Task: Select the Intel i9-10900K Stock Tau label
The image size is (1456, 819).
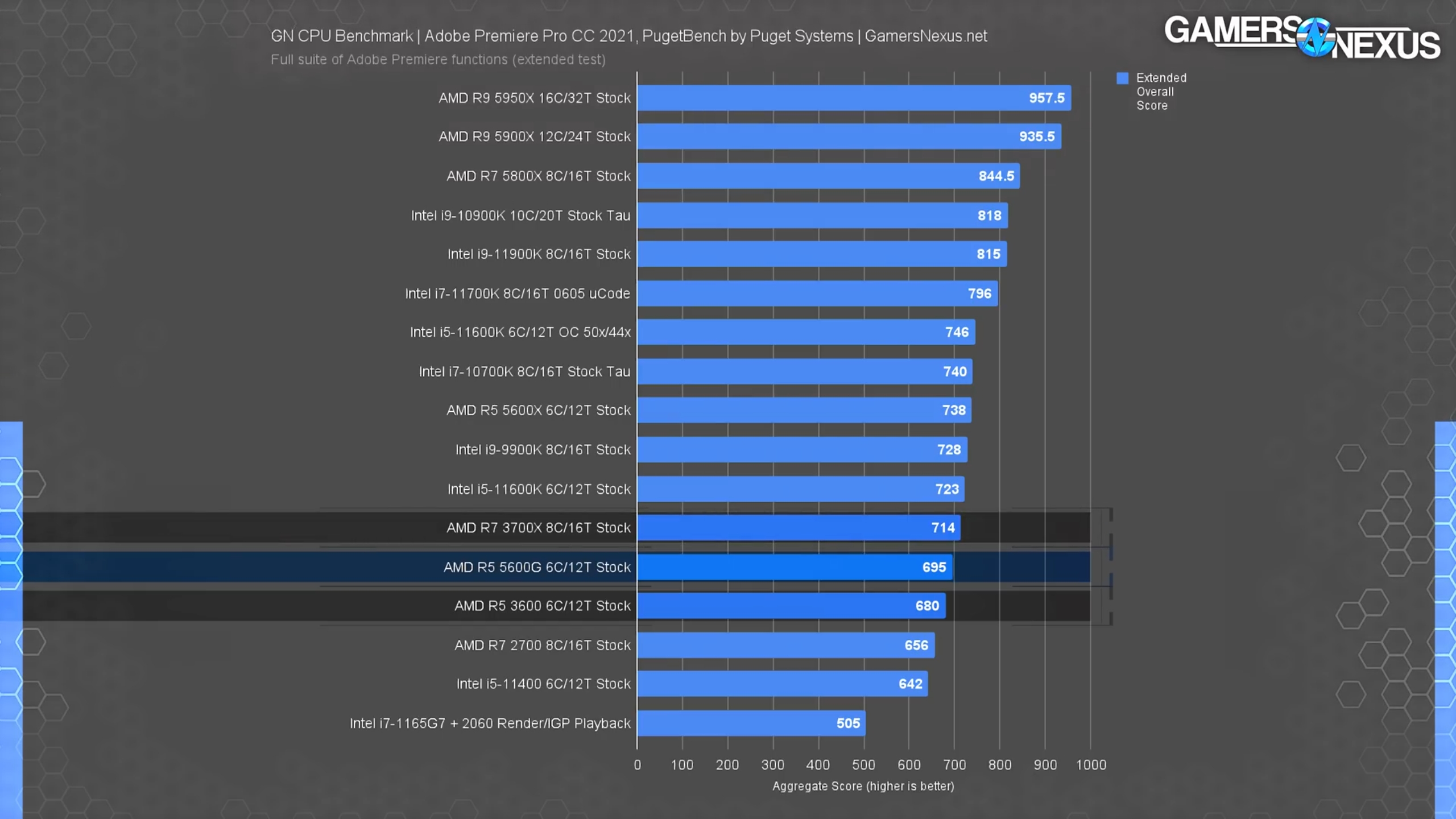Action: click(520, 216)
